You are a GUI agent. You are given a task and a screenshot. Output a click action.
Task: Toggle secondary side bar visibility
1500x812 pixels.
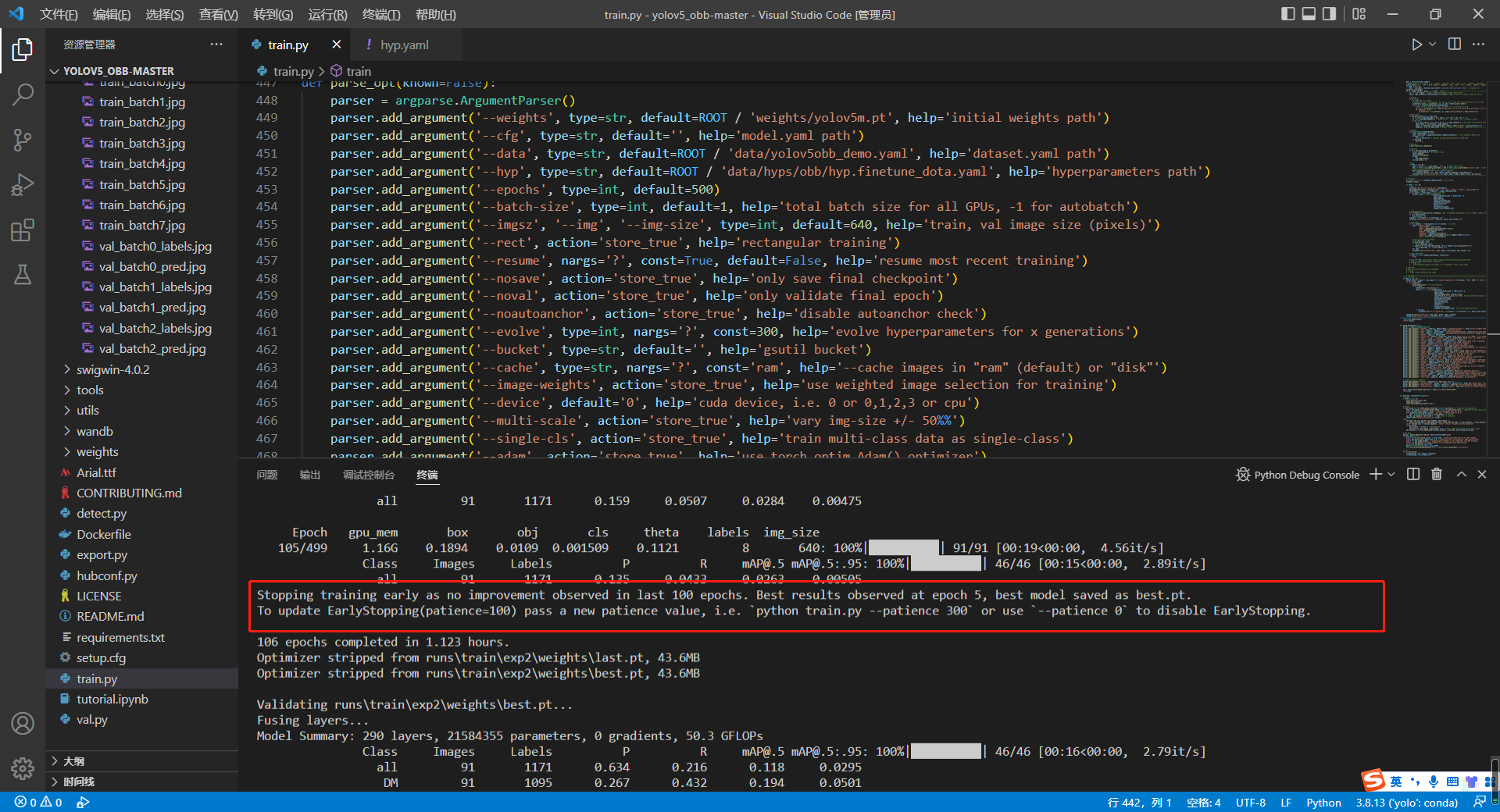(1329, 14)
